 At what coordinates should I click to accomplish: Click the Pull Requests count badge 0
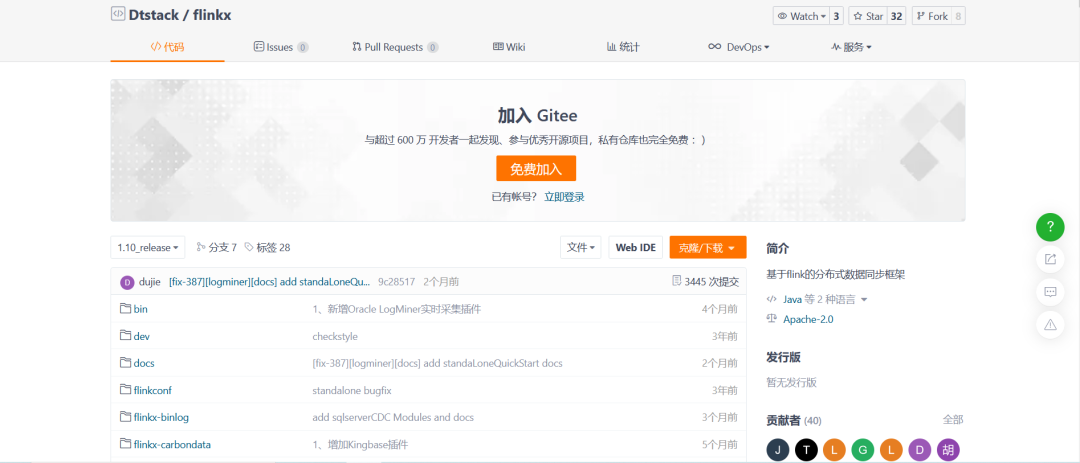pyautogui.click(x=433, y=48)
